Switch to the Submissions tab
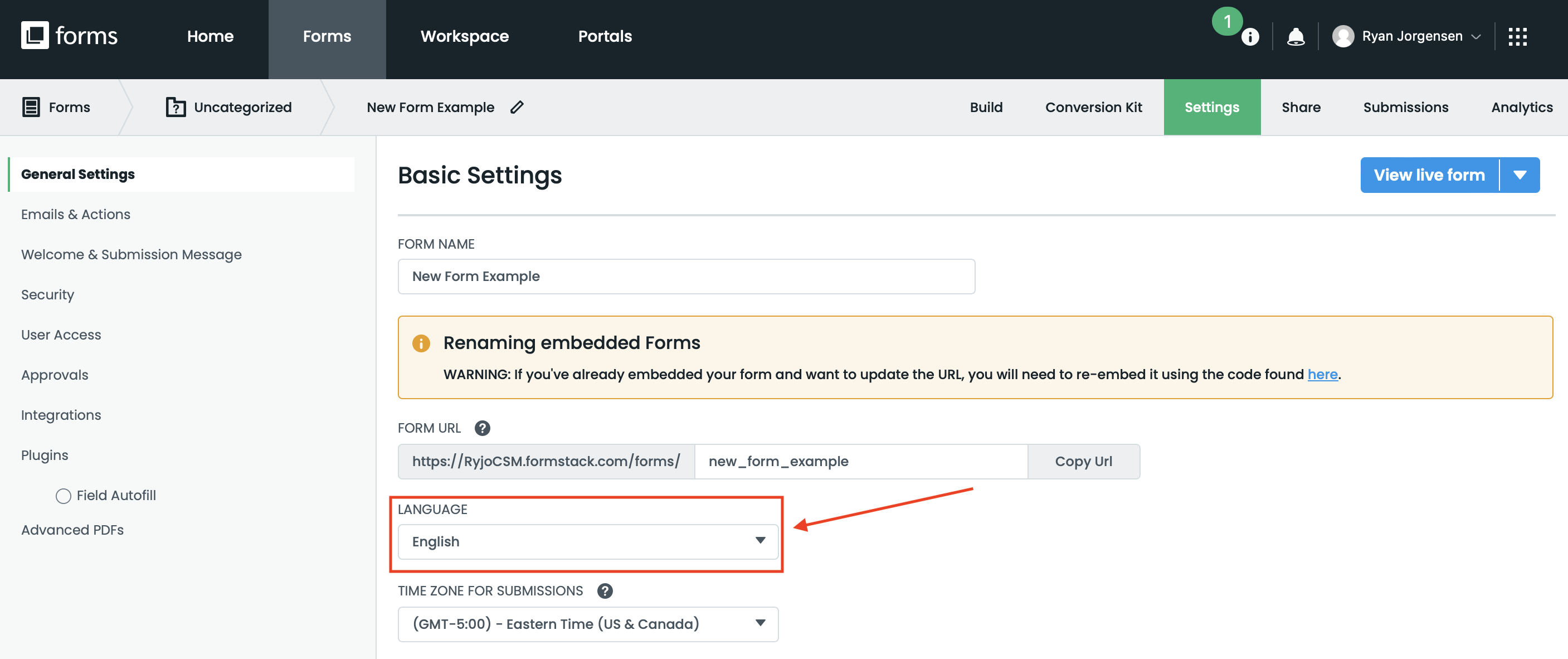Viewport: 1568px width, 659px height. coord(1405,107)
